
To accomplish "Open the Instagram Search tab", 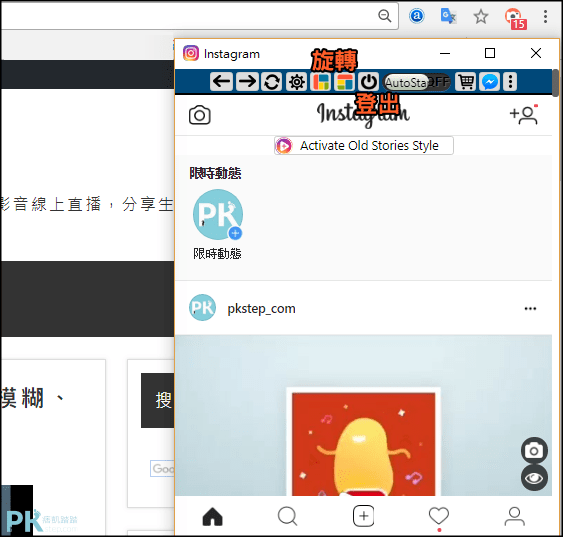I will click(288, 517).
